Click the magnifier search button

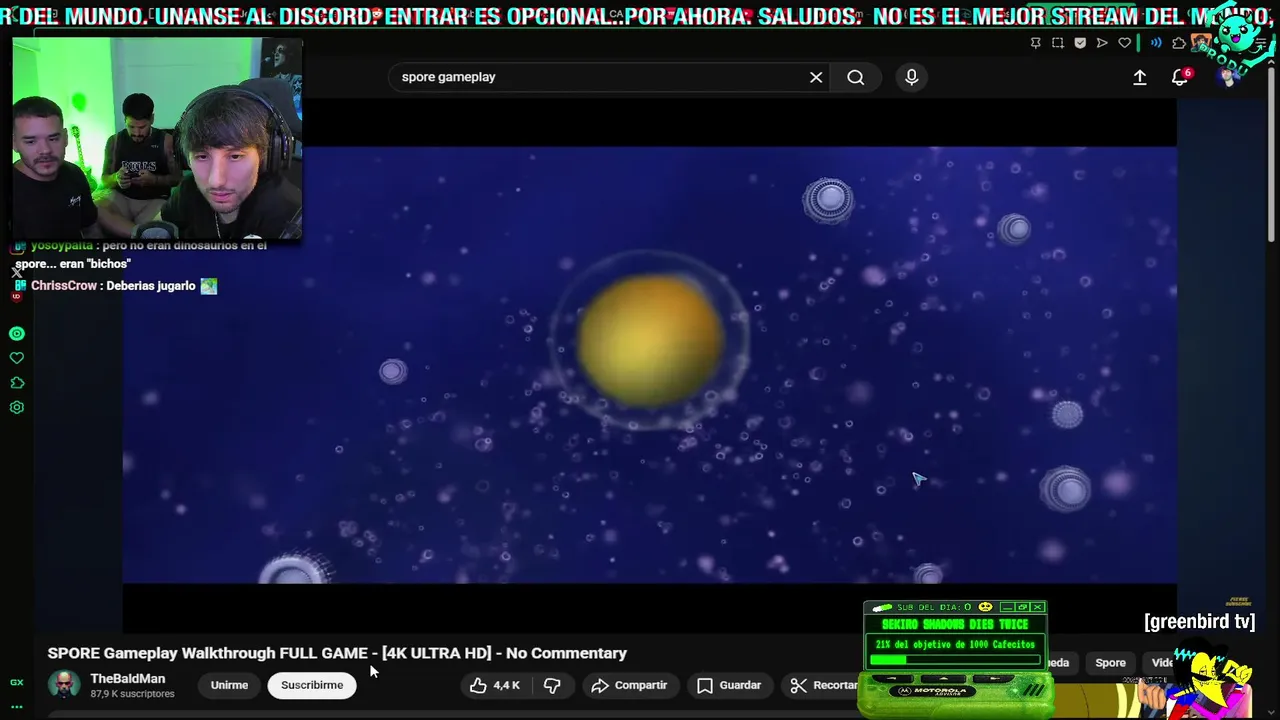(856, 77)
